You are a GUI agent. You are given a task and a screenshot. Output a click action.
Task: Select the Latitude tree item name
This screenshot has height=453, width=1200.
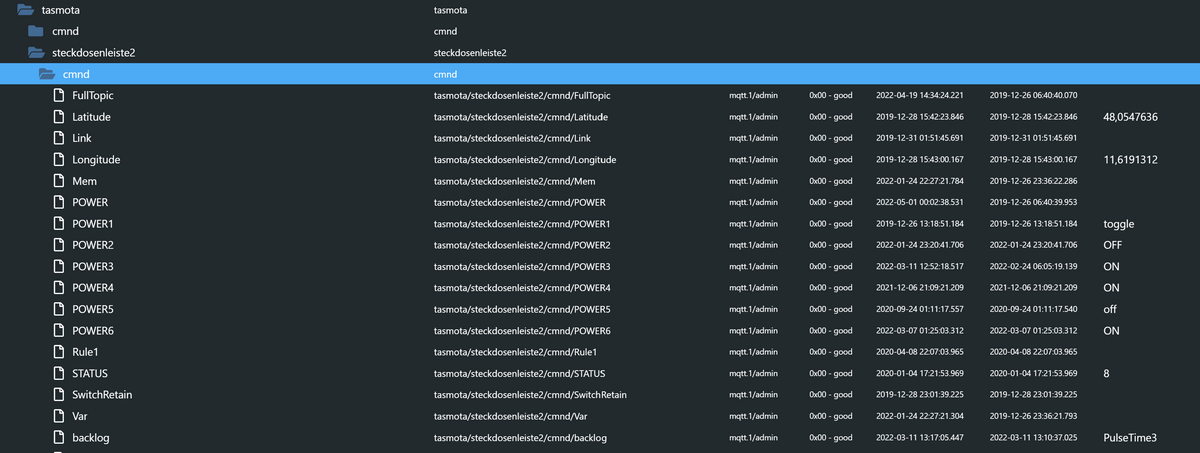(x=91, y=116)
